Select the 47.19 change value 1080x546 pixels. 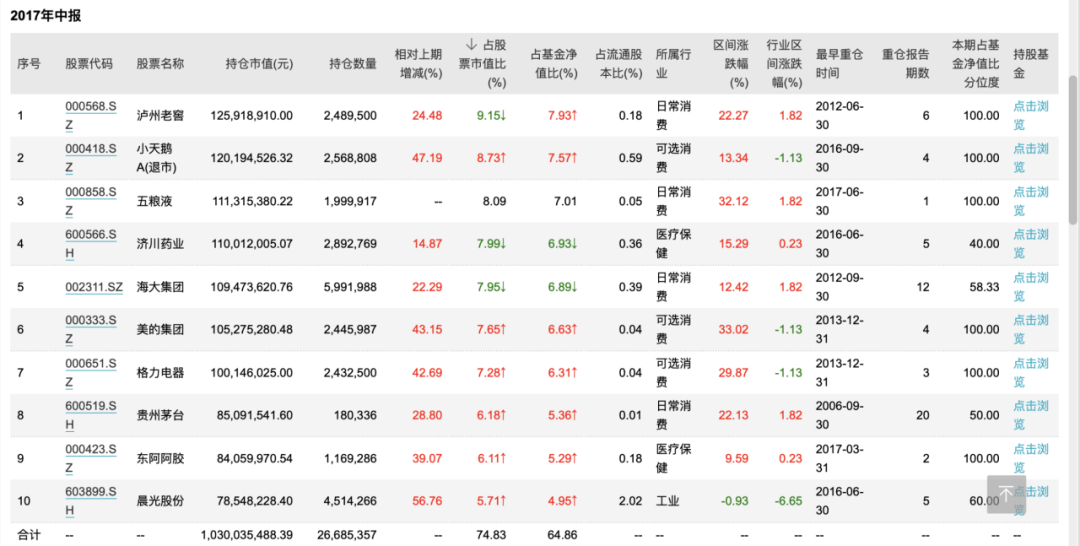[x=427, y=158]
